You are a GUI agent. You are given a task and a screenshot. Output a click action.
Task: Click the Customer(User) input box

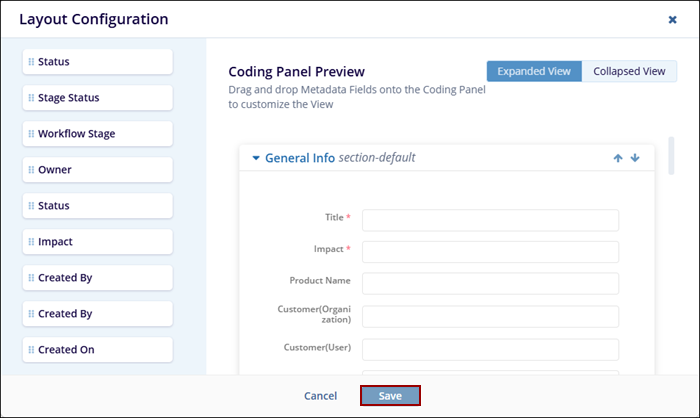(490, 349)
